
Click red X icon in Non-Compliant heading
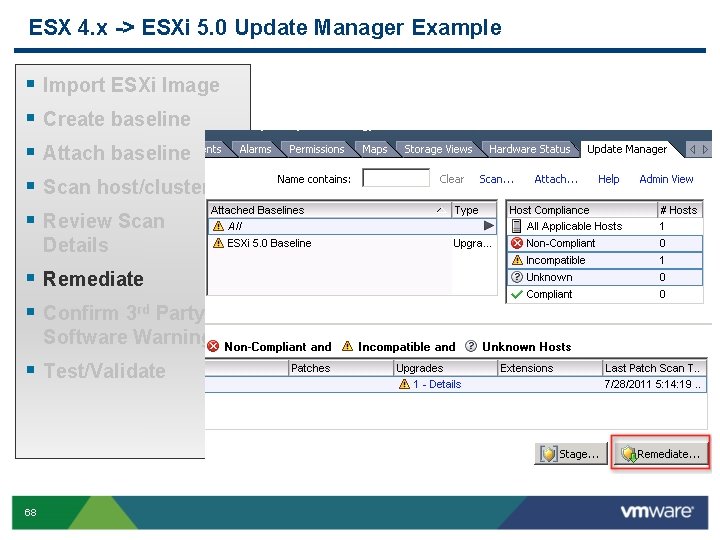coord(213,346)
